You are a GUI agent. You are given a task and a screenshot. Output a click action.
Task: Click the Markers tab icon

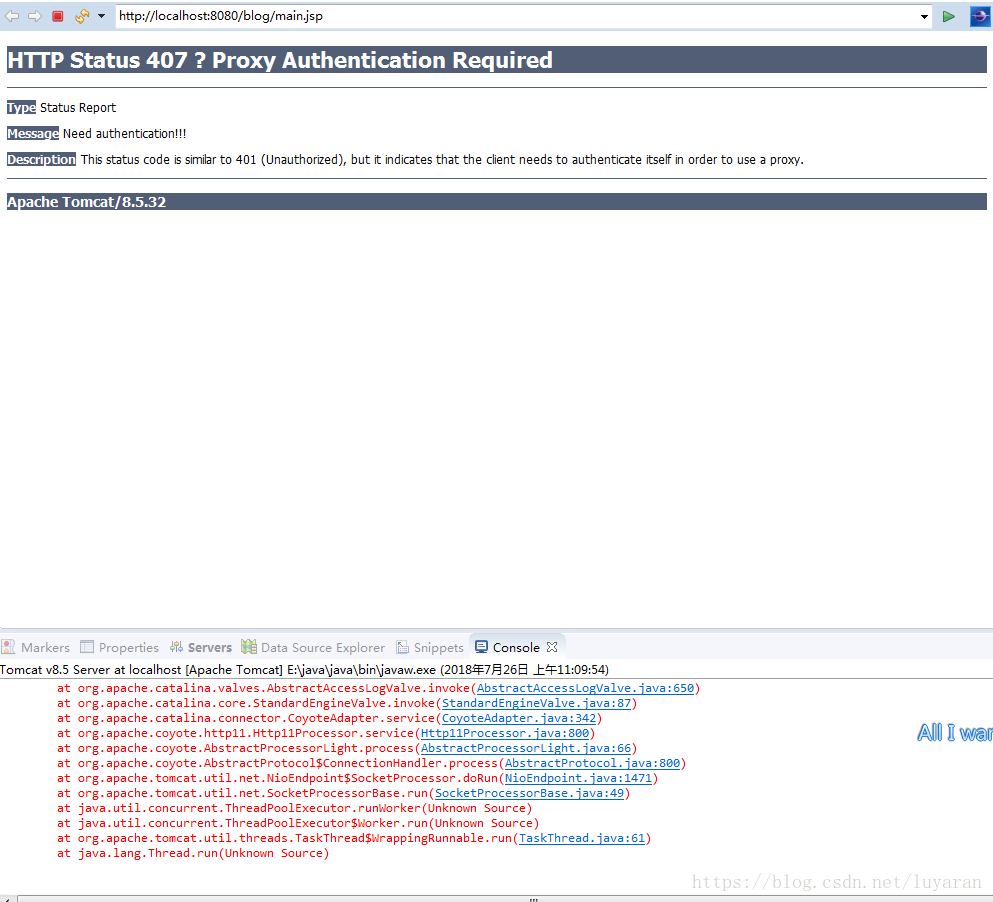pyautogui.click(x=8, y=647)
